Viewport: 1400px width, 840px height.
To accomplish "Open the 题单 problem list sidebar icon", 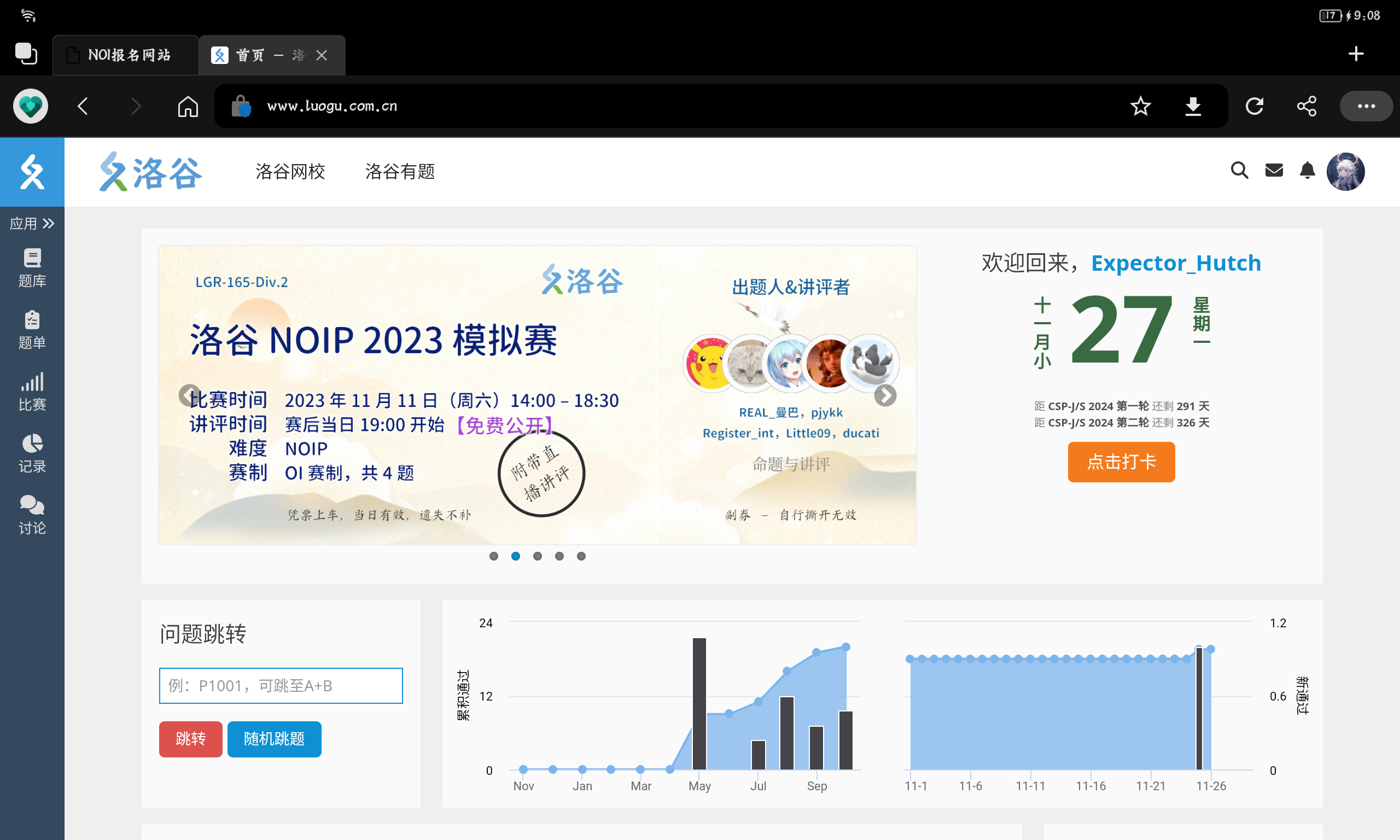I will [x=32, y=329].
